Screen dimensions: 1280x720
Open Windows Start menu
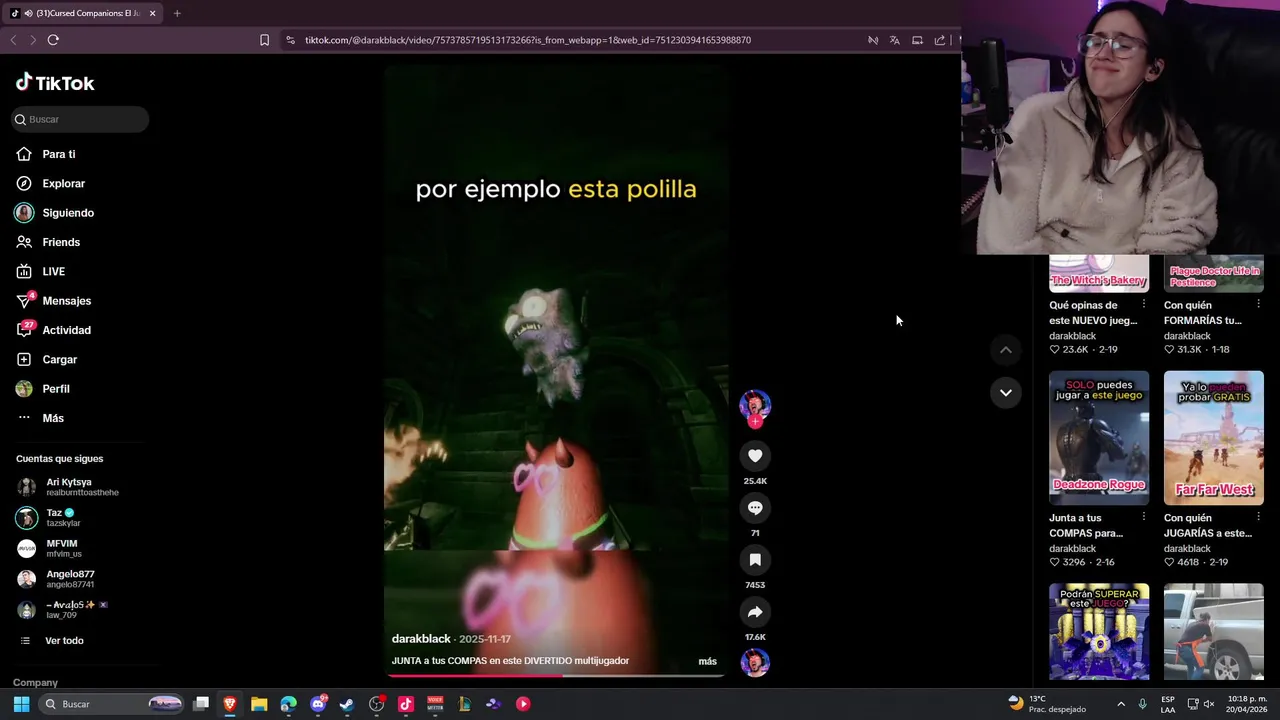pos(21,704)
